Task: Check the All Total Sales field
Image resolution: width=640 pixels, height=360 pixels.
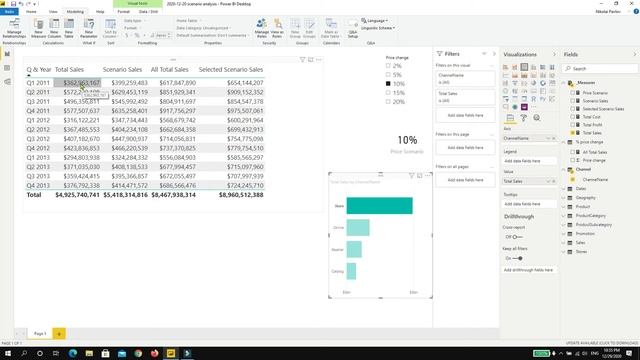Action: pos(573,152)
